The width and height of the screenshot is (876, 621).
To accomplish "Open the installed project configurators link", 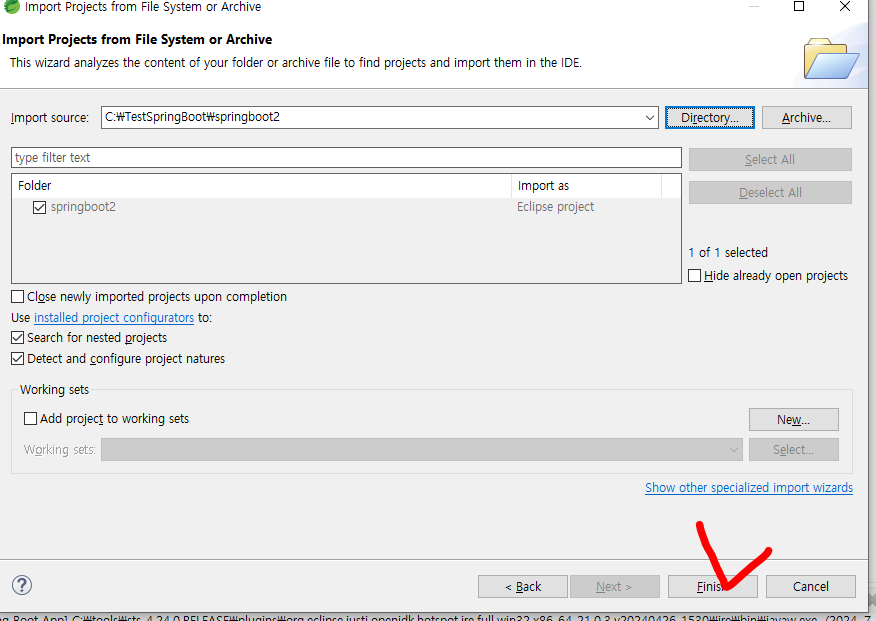I will pyautogui.click(x=114, y=318).
